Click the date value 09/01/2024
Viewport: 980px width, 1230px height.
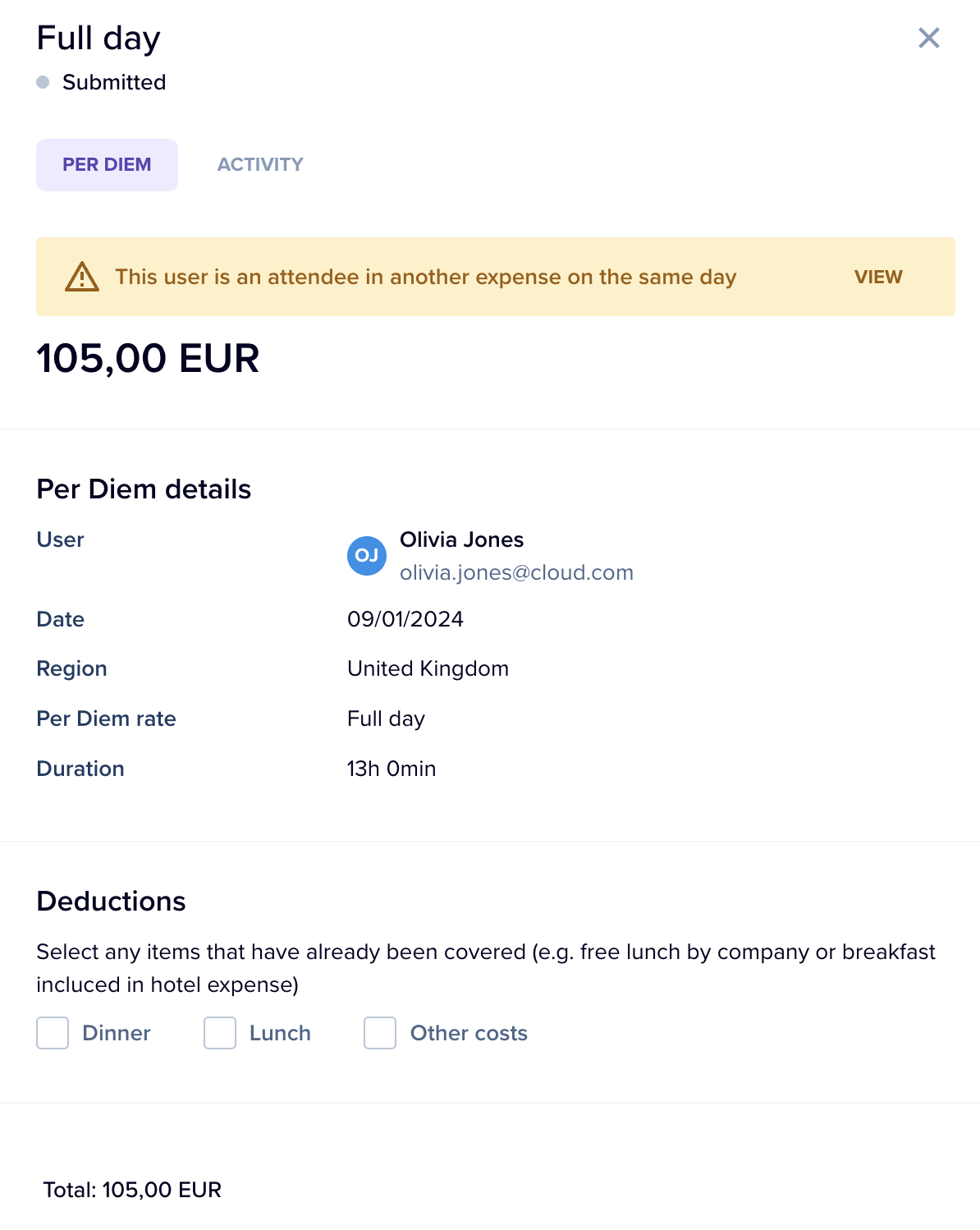tap(405, 619)
